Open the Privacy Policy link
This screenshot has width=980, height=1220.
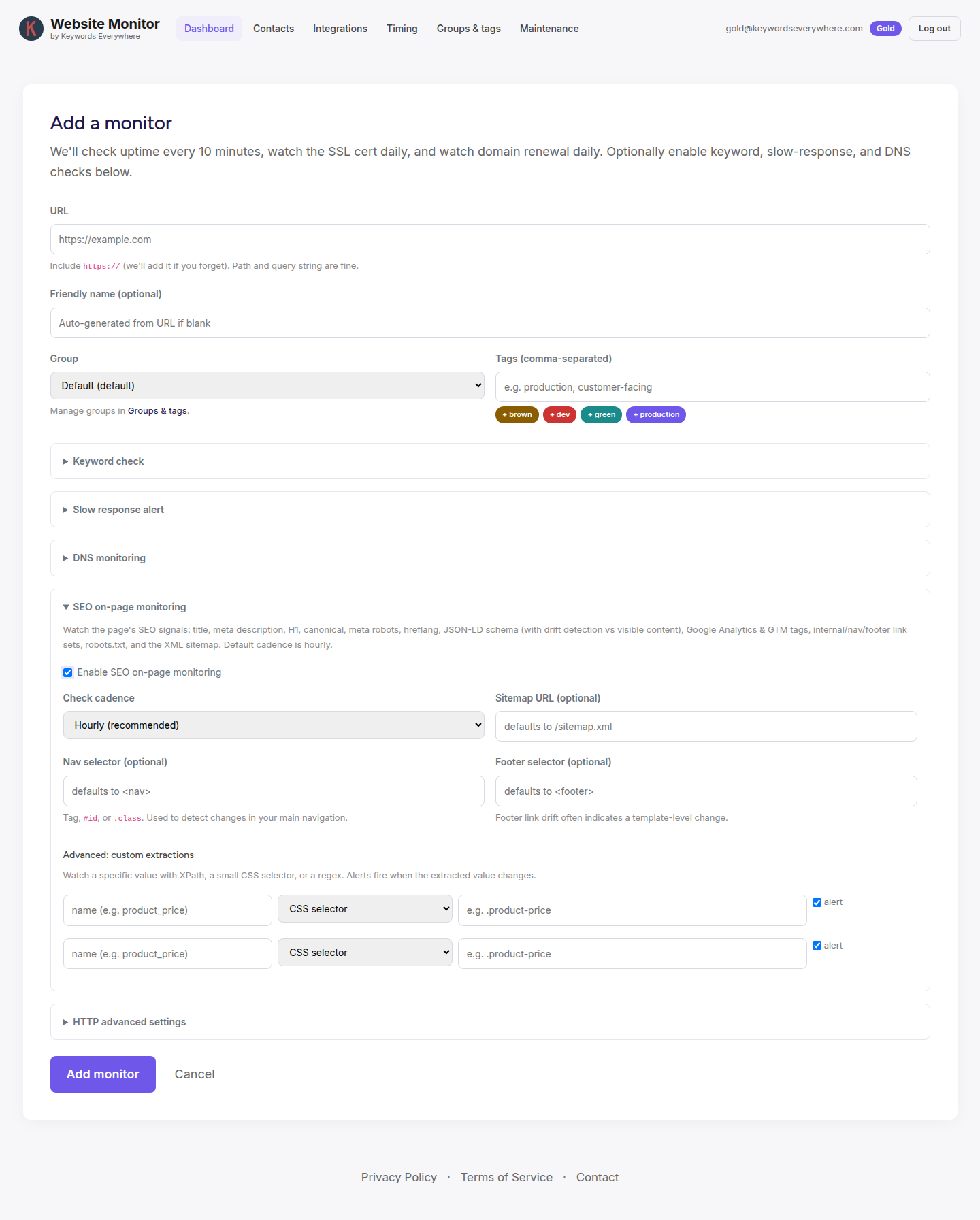399,1177
